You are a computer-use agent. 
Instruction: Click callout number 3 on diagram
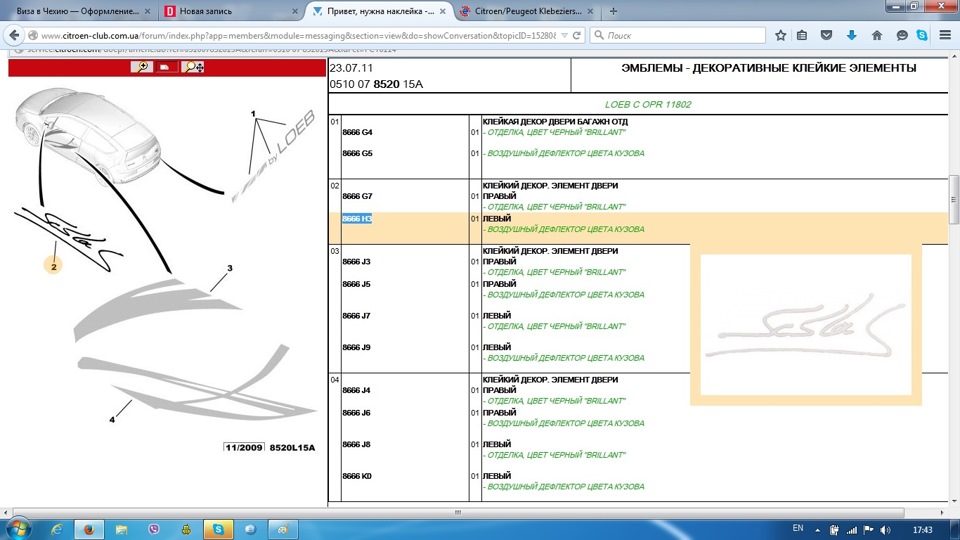pyautogui.click(x=230, y=268)
